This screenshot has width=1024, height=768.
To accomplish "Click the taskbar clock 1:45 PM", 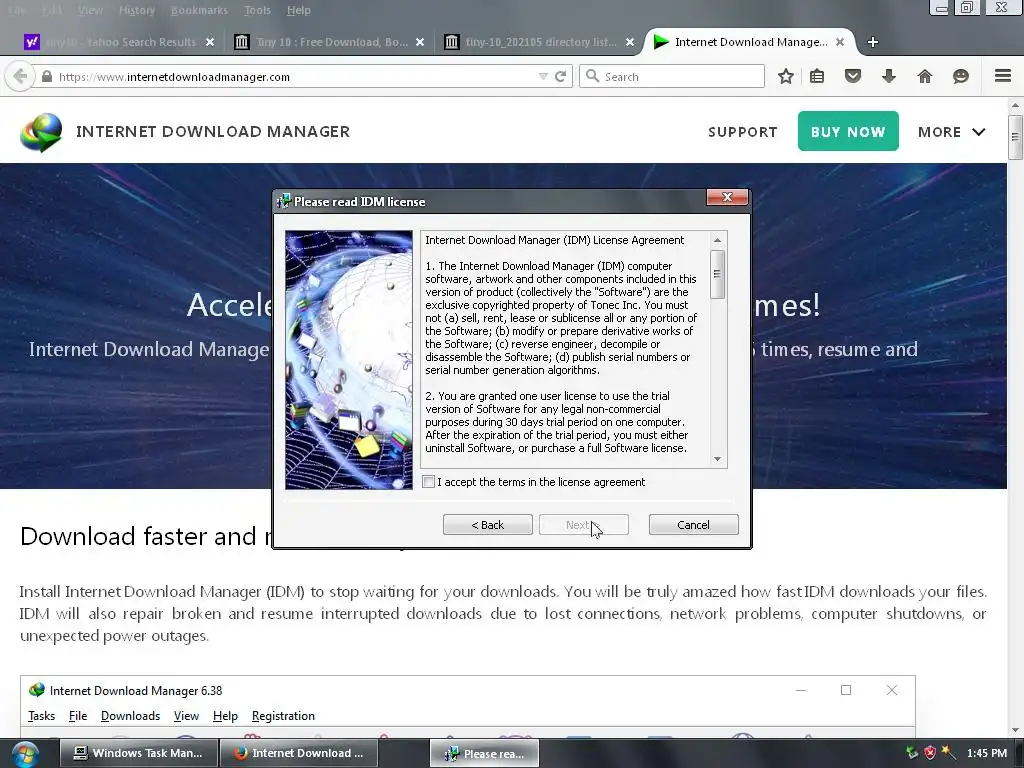I will pyautogui.click(x=987, y=753).
